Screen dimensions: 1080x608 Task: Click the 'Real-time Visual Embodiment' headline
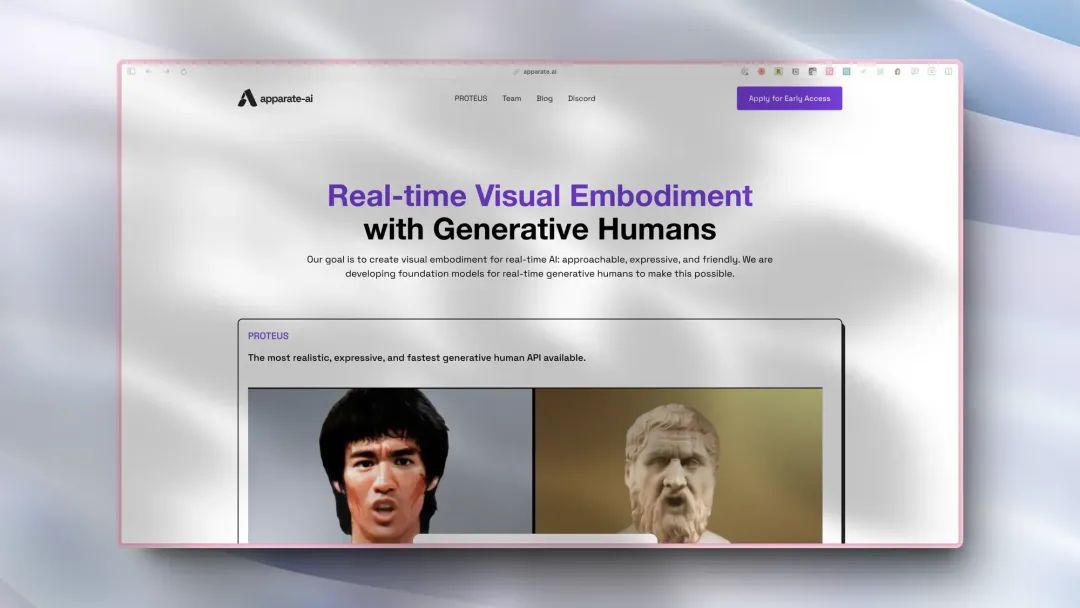click(540, 196)
